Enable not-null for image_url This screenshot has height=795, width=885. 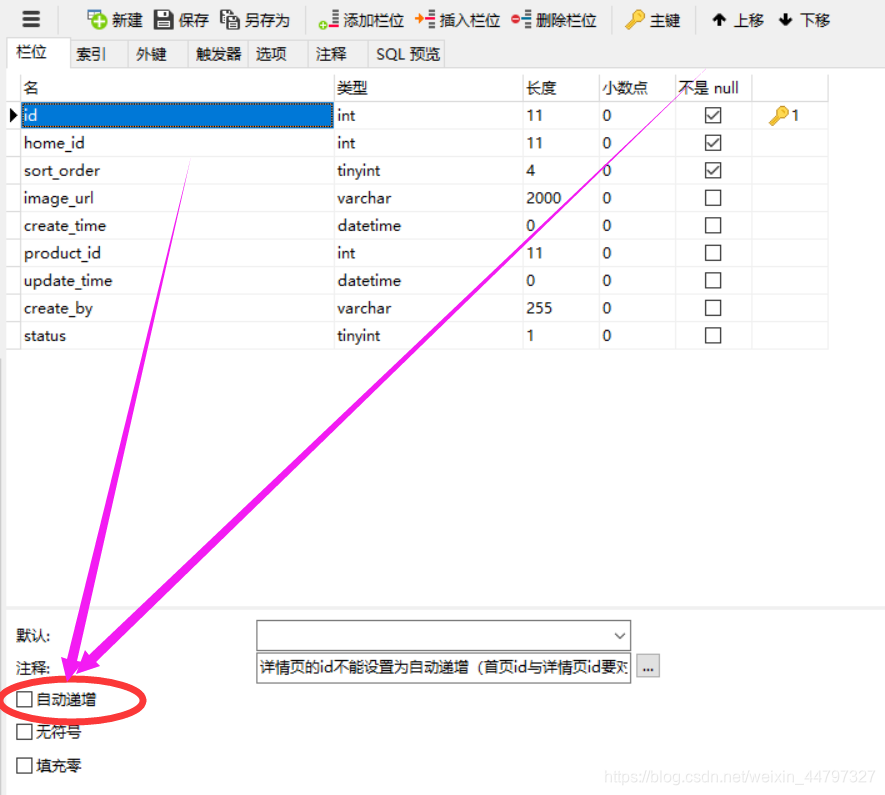(713, 198)
